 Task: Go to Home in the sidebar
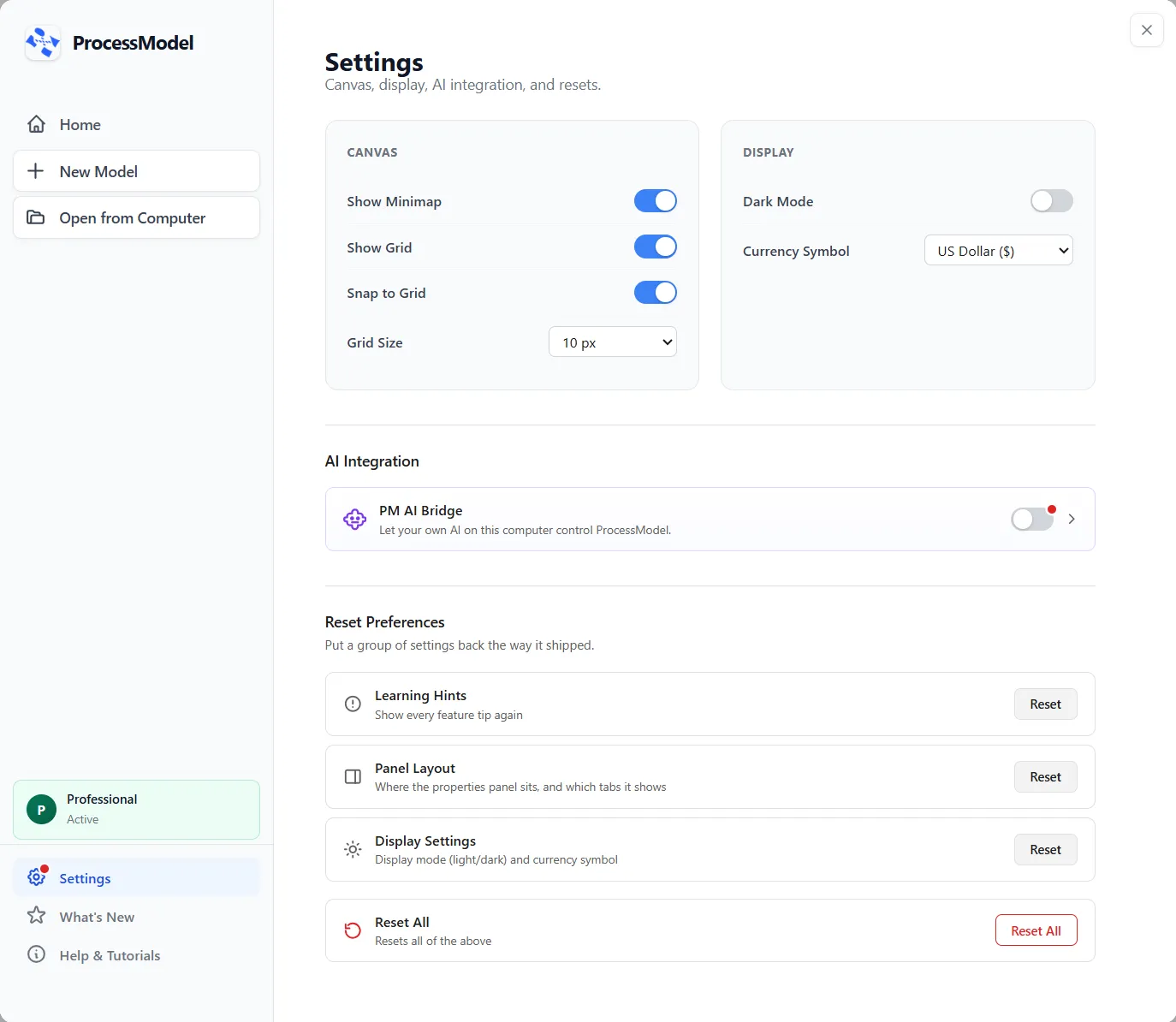coord(136,124)
